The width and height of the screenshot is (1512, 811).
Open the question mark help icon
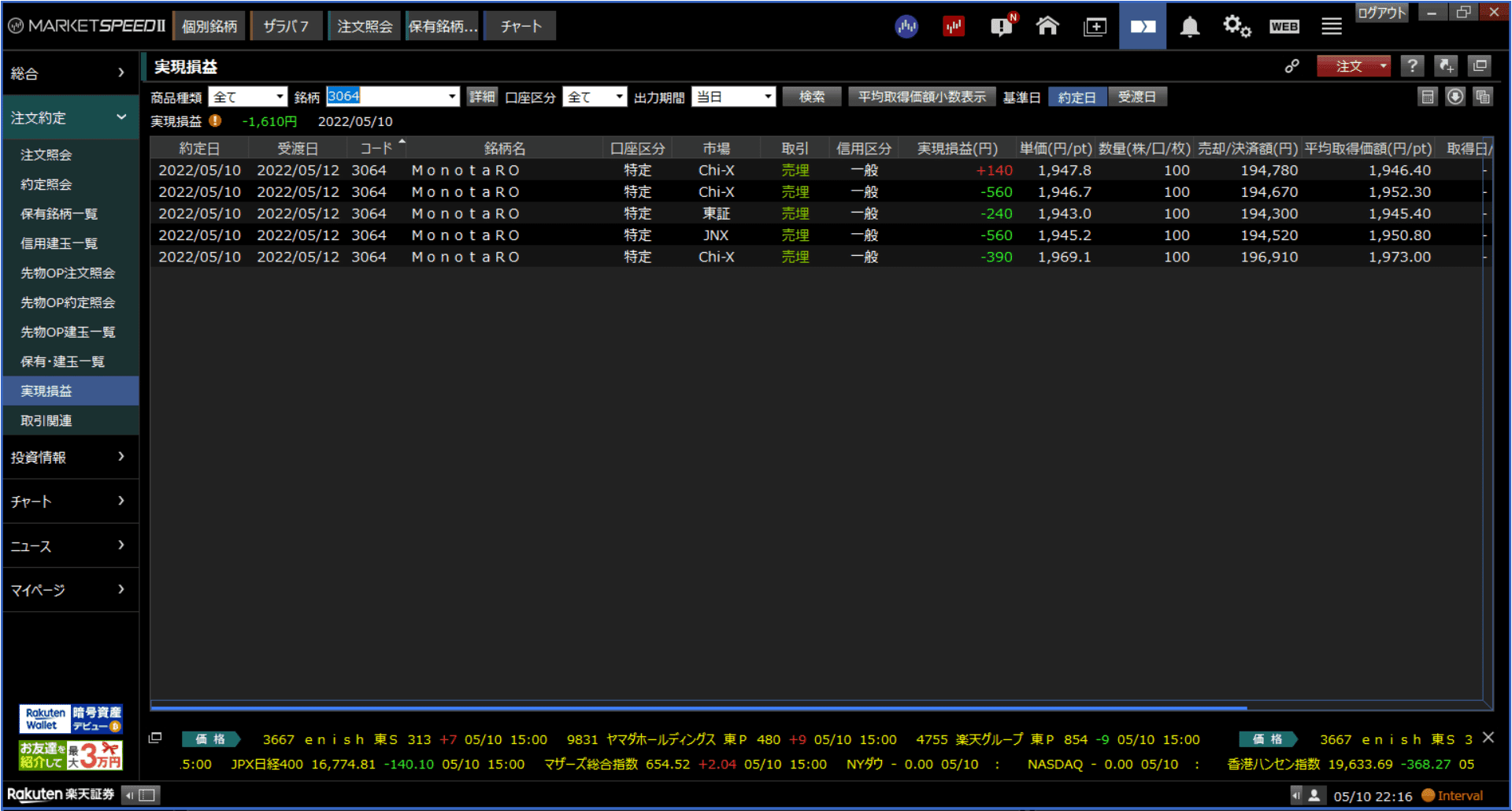coord(1412,66)
